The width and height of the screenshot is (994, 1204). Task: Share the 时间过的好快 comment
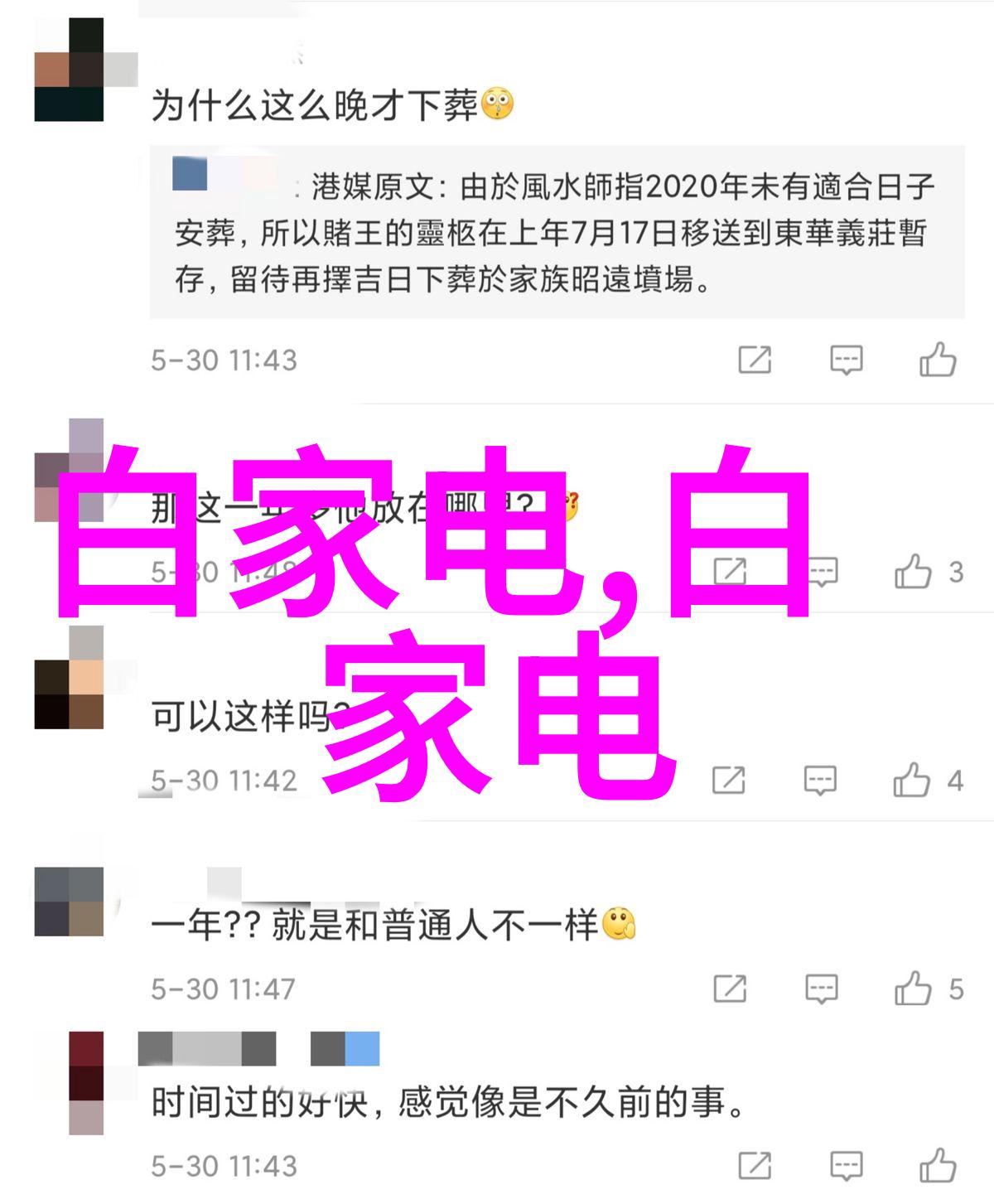tap(755, 1166)
